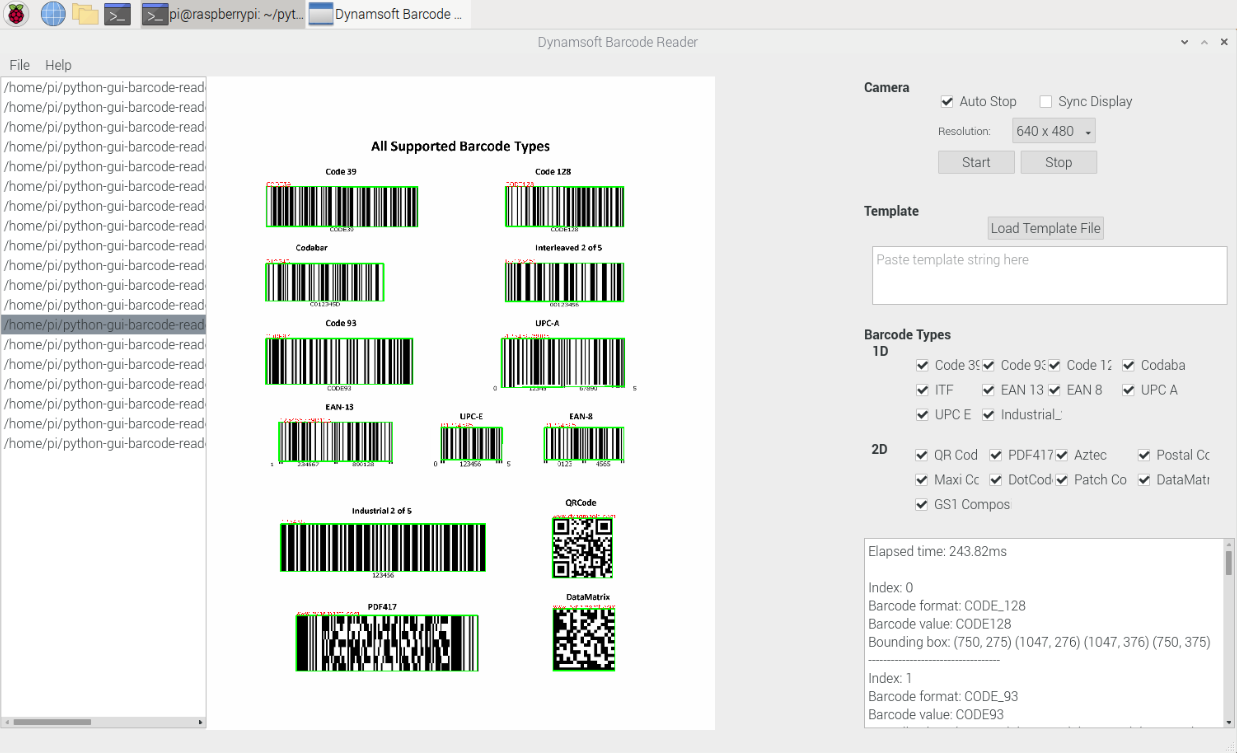
Task: Open the Help menu
Action: pos(58,65)
